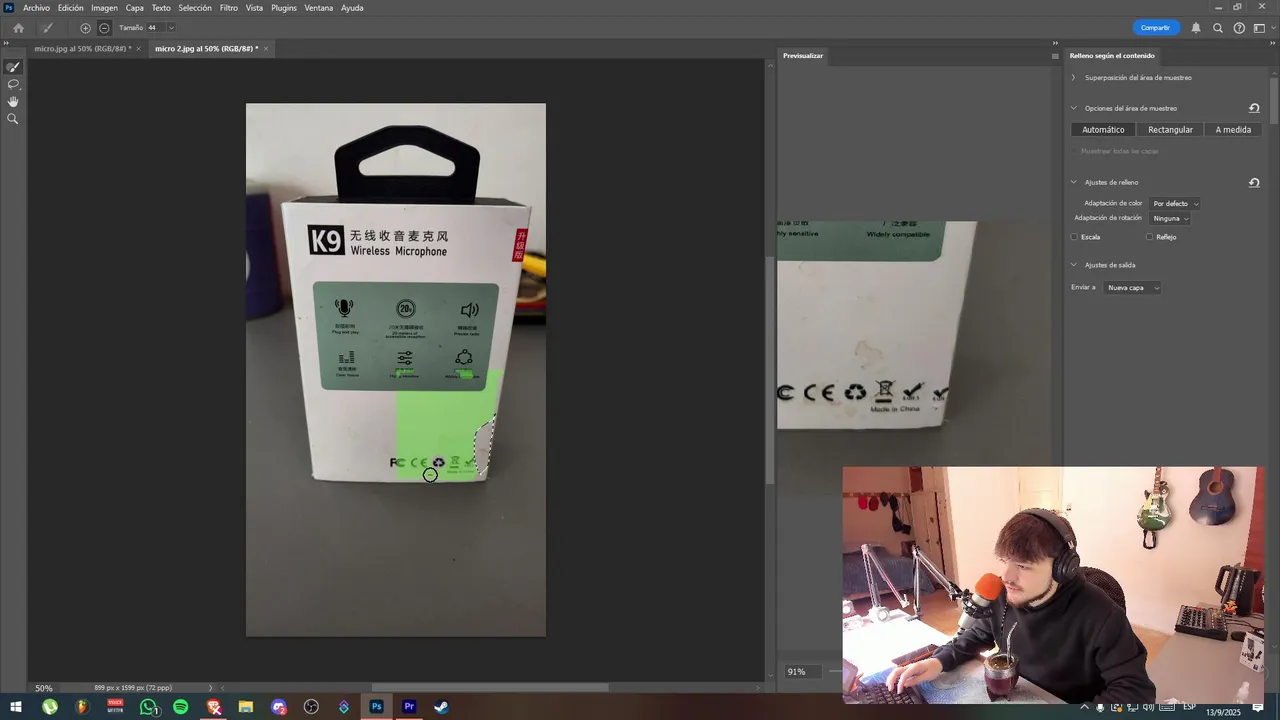1280x720 pixels.
Task: Click the Tamaño value field
Action: pyautogui.click(x=155, y=28)
